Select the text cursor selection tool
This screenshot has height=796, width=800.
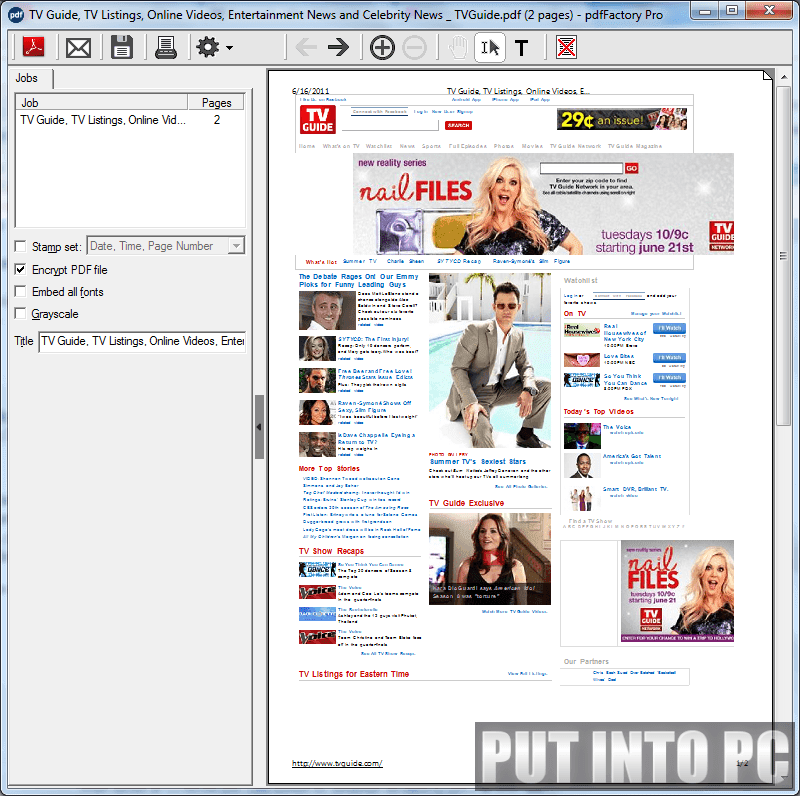[490, 47]
